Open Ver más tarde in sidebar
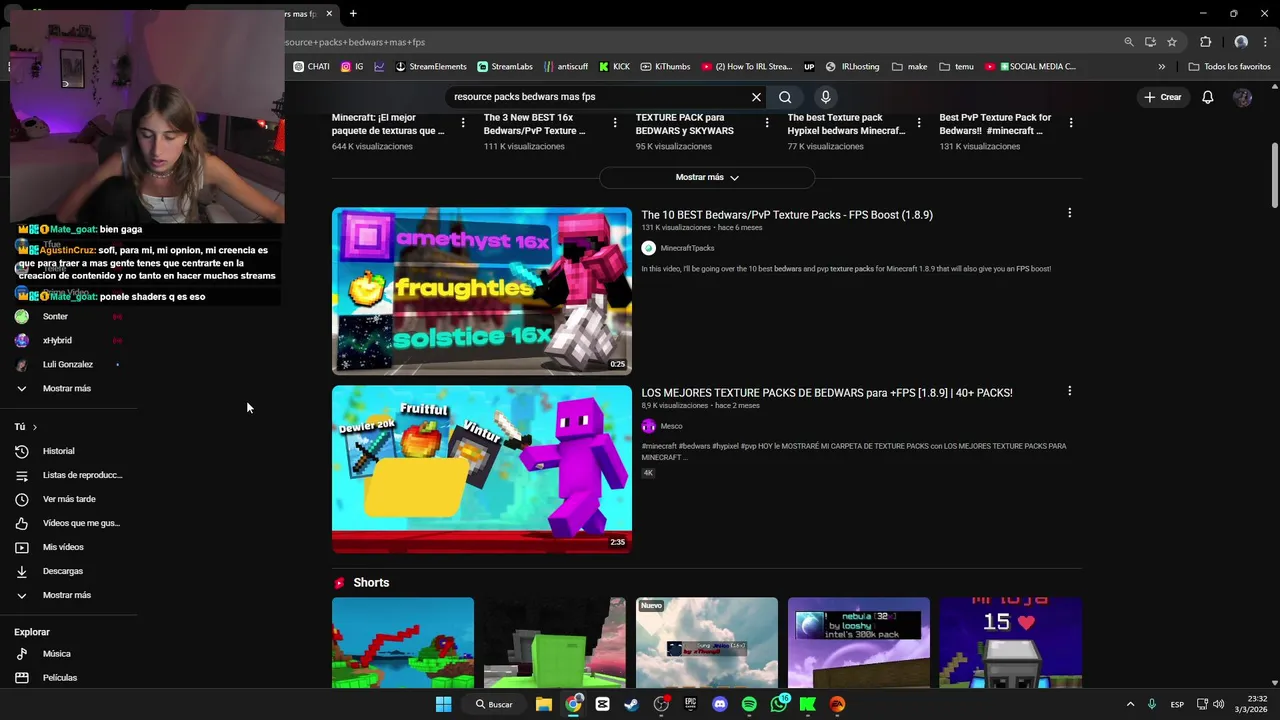Screen dimensions: 1280x720 [x=68, y=499]
